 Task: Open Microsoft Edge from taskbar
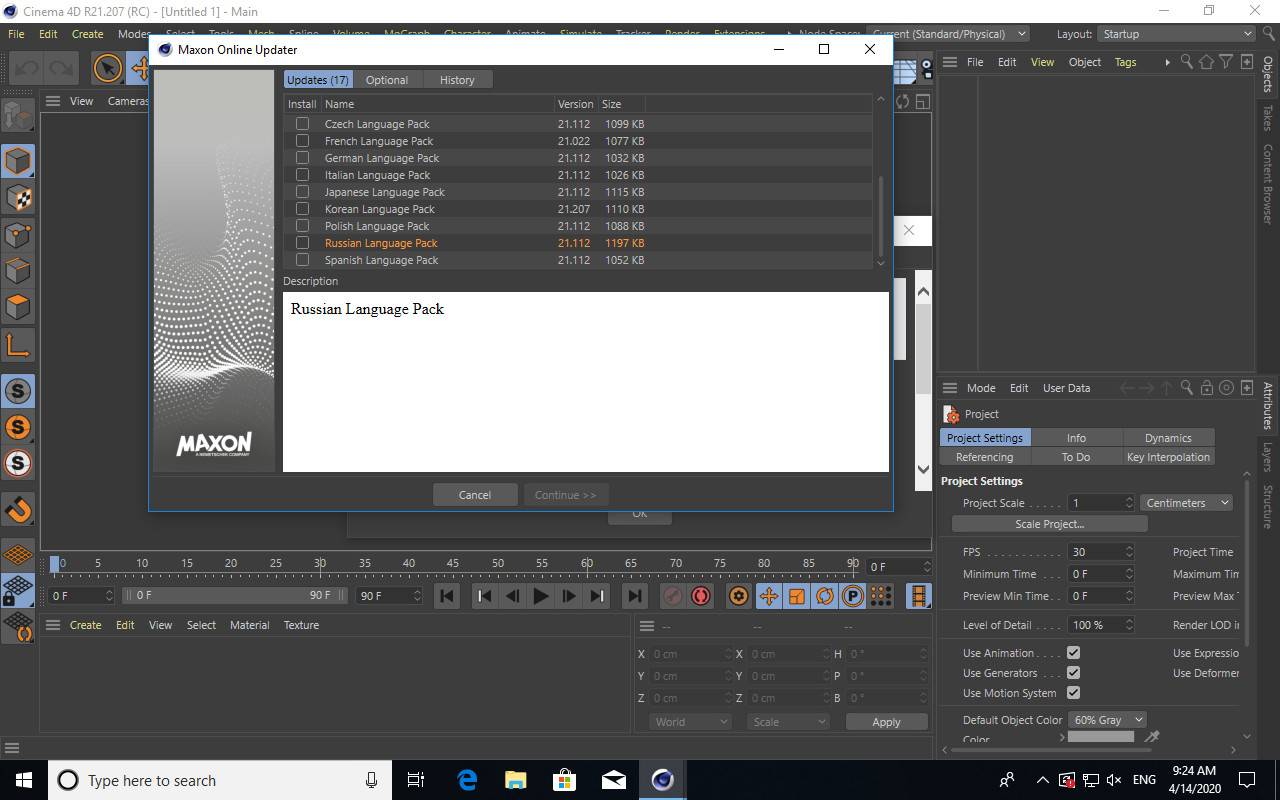point(467,780)
